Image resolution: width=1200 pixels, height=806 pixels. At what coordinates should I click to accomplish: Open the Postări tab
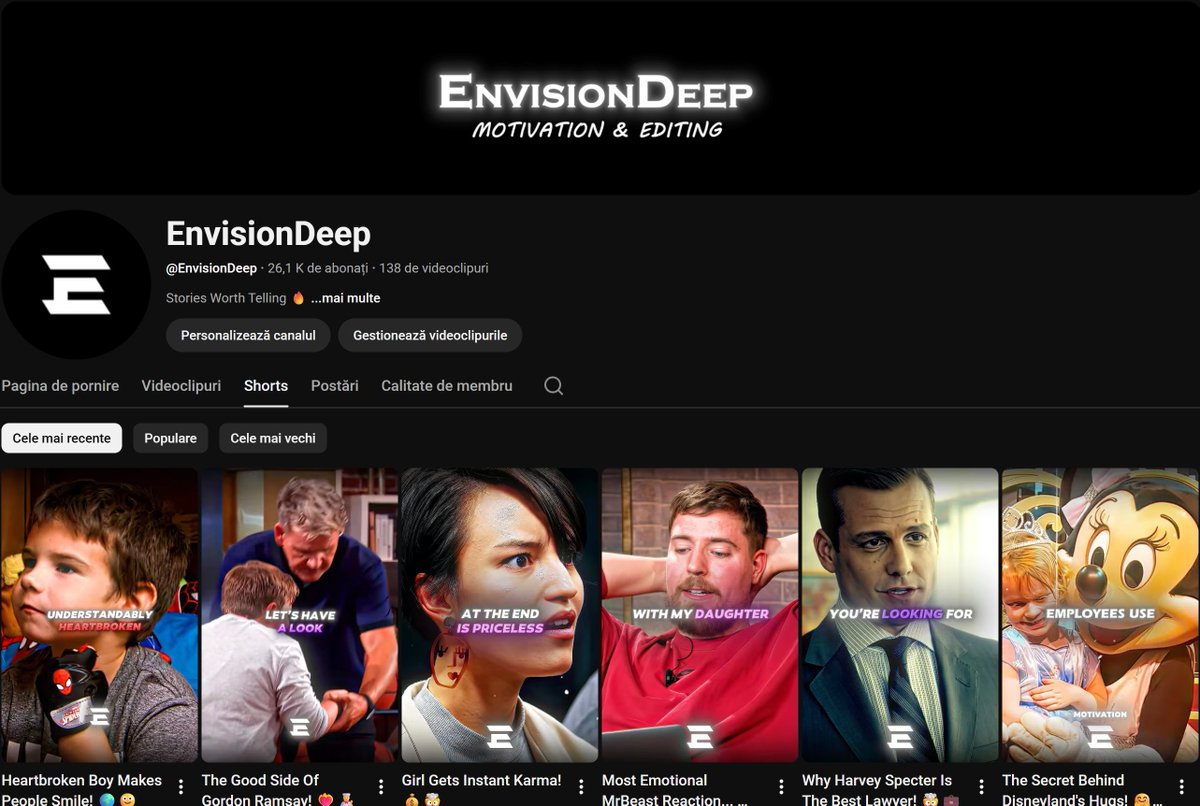point(334,385)
